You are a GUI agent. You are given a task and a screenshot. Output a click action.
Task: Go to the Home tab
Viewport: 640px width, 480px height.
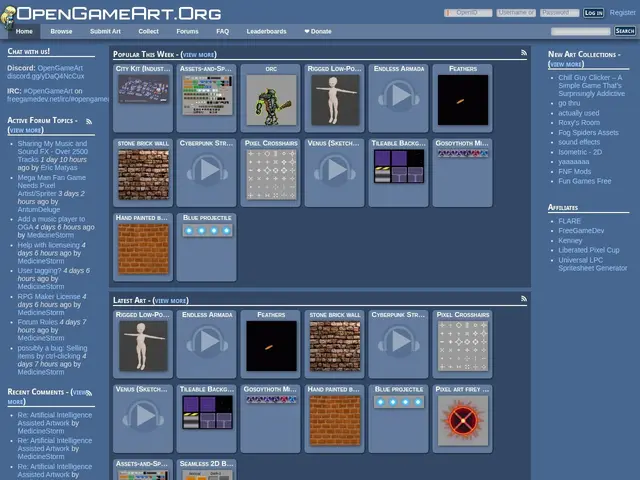click(24, 31)
